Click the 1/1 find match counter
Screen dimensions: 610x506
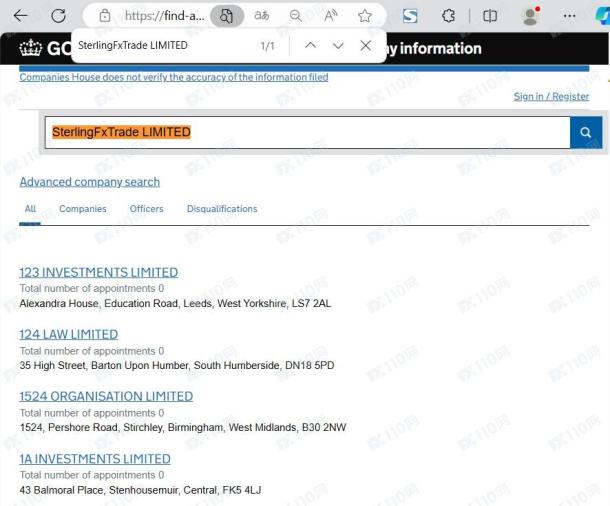click(x=267, y=46)
